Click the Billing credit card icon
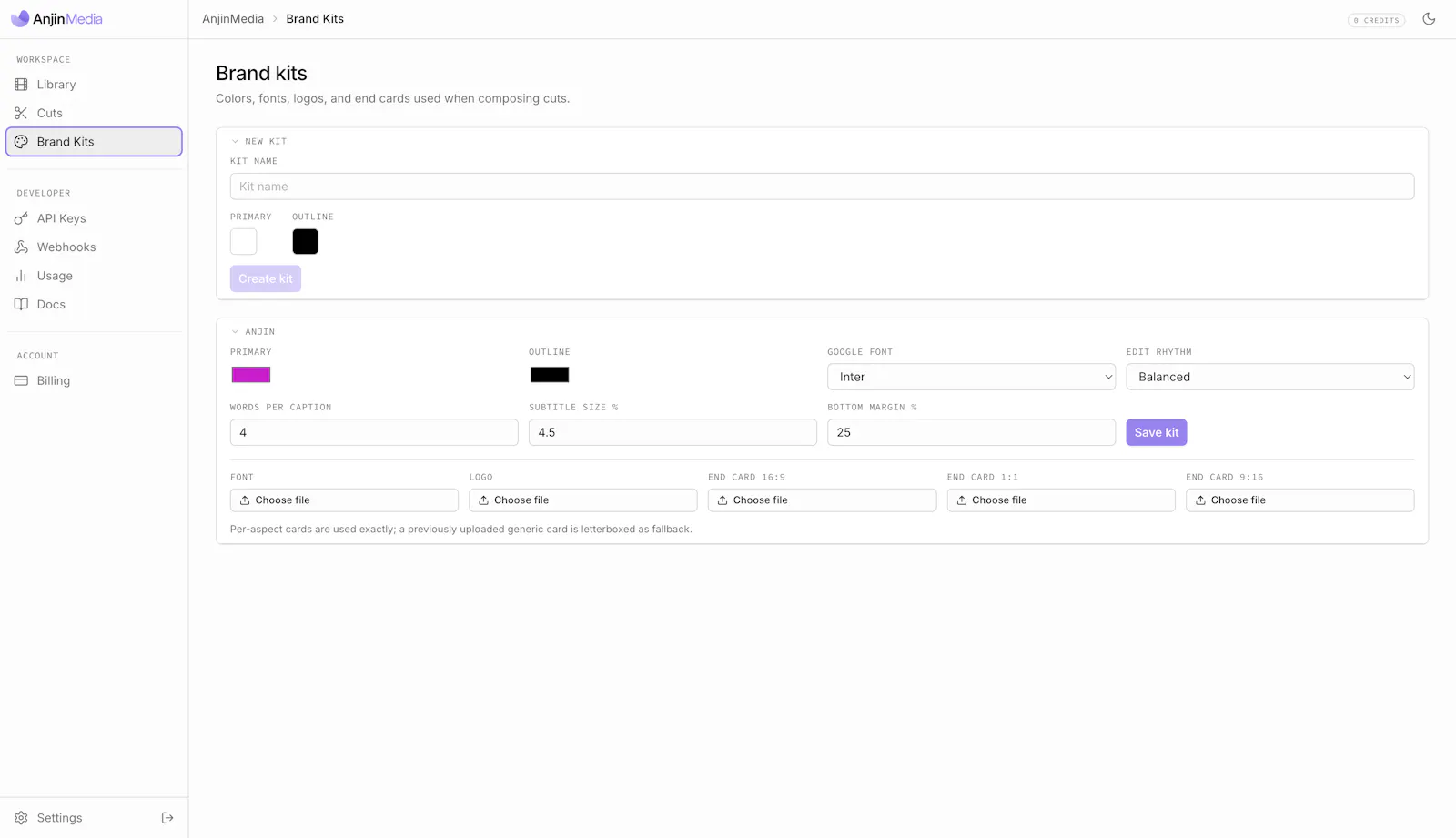 21,381
